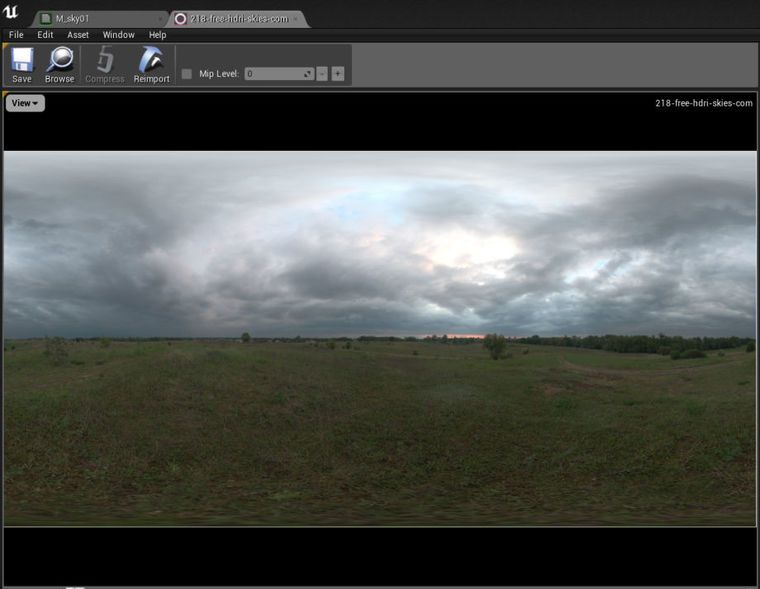
Task: Select the 218-free-hdri-skies-com tab
Action: tap(239, 19)
